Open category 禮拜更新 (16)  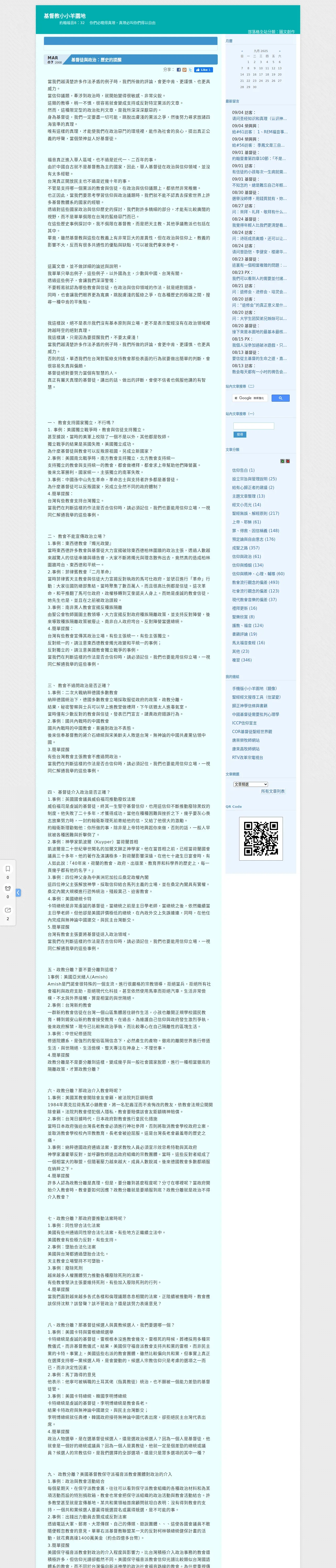[244, 608]
